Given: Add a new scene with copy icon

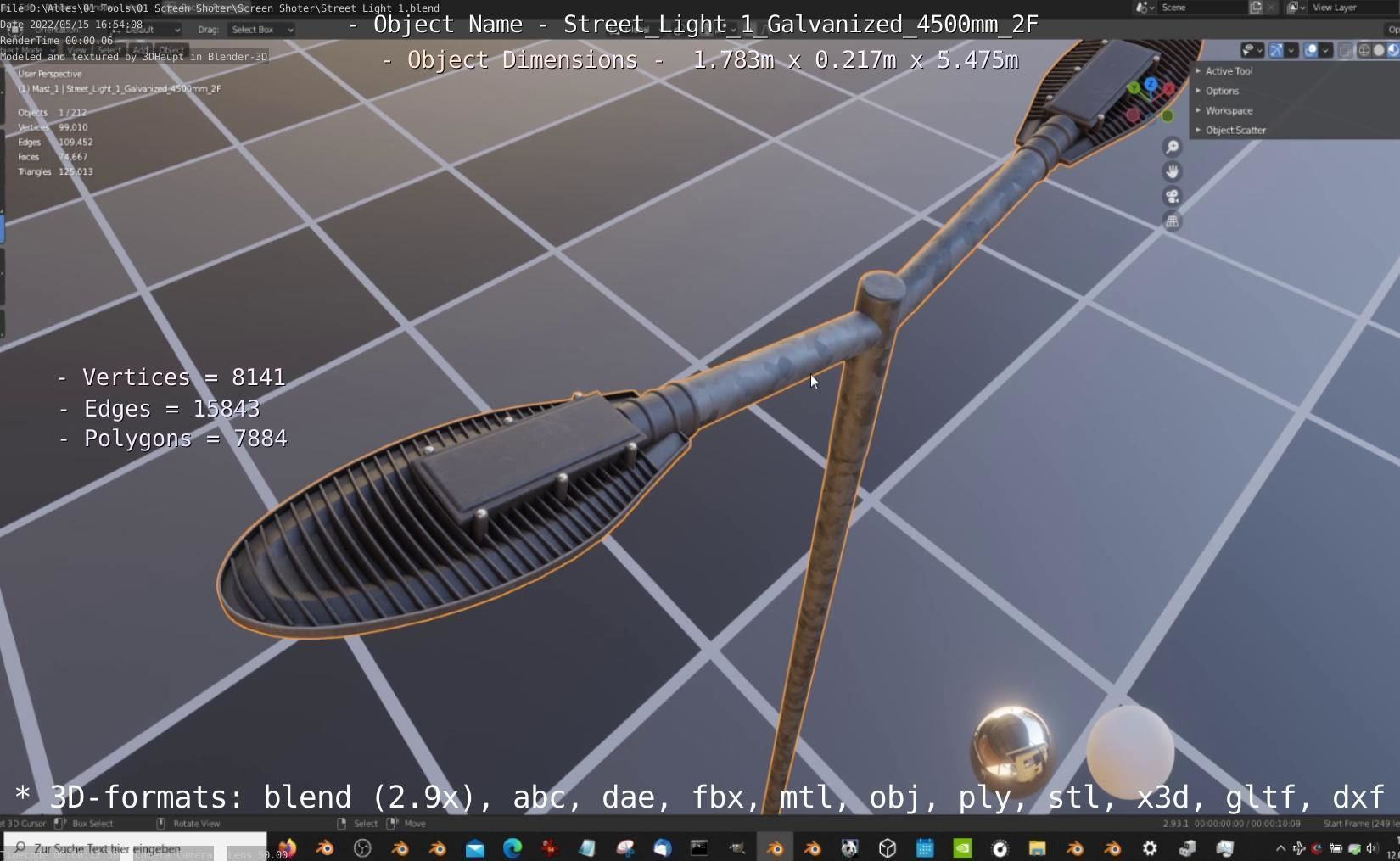Looking at the screenshot, I should click(x=1256, y=7).
